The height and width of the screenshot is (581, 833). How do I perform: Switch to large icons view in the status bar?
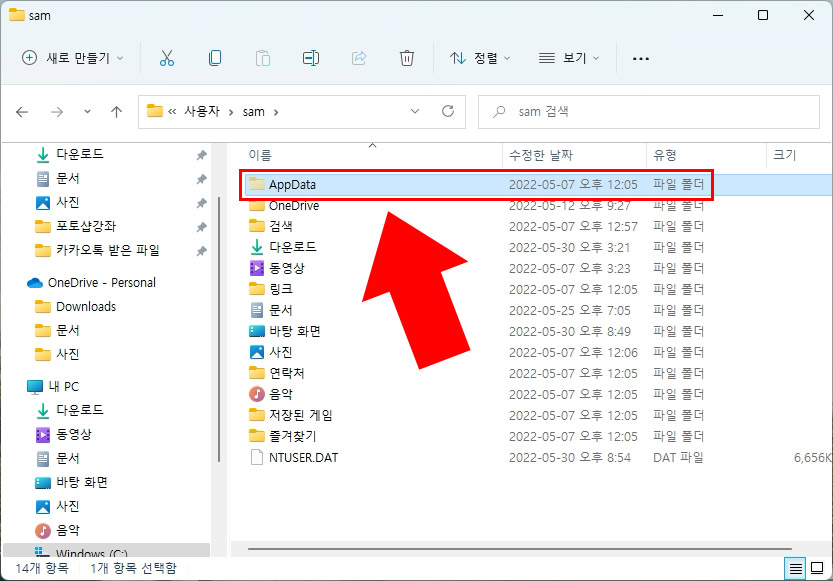815,567
